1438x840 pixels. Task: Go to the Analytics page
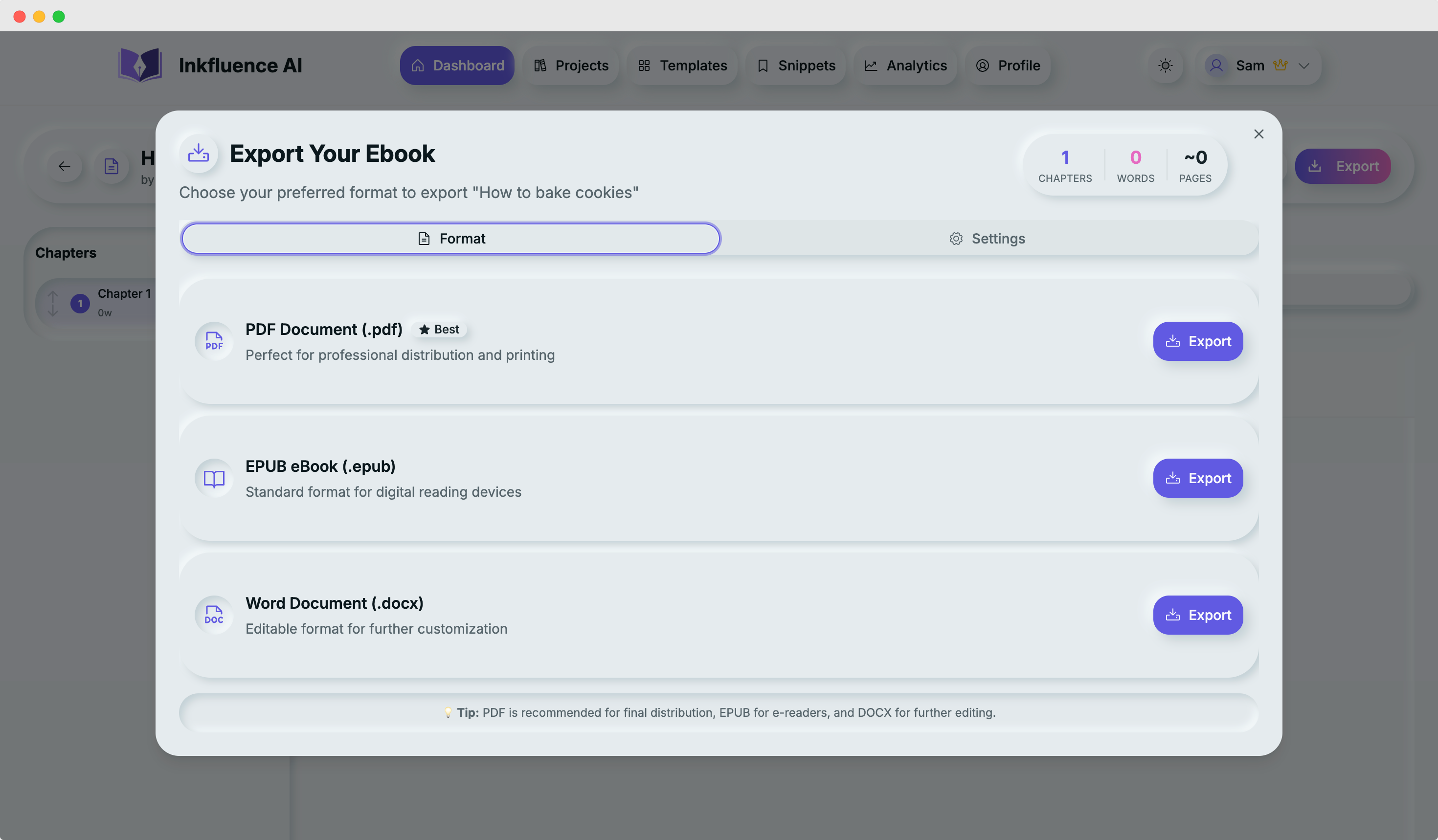click(905, 66)
